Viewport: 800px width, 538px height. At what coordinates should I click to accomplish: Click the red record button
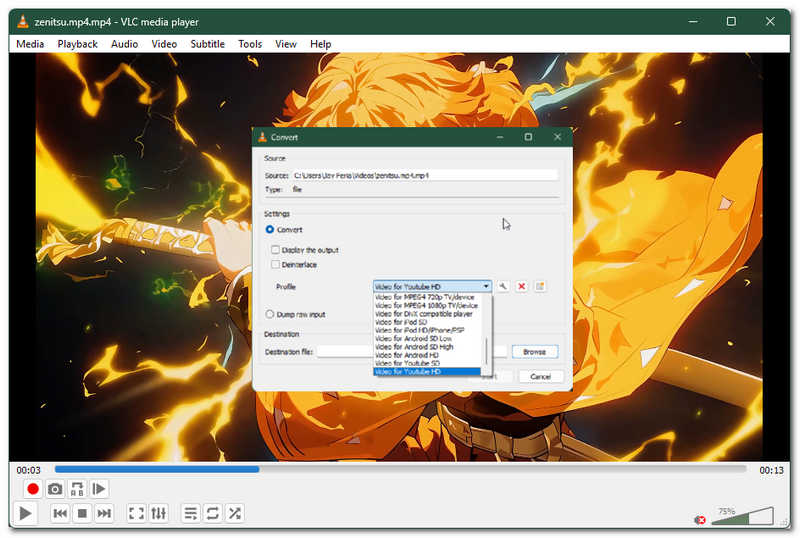[33, 489]
